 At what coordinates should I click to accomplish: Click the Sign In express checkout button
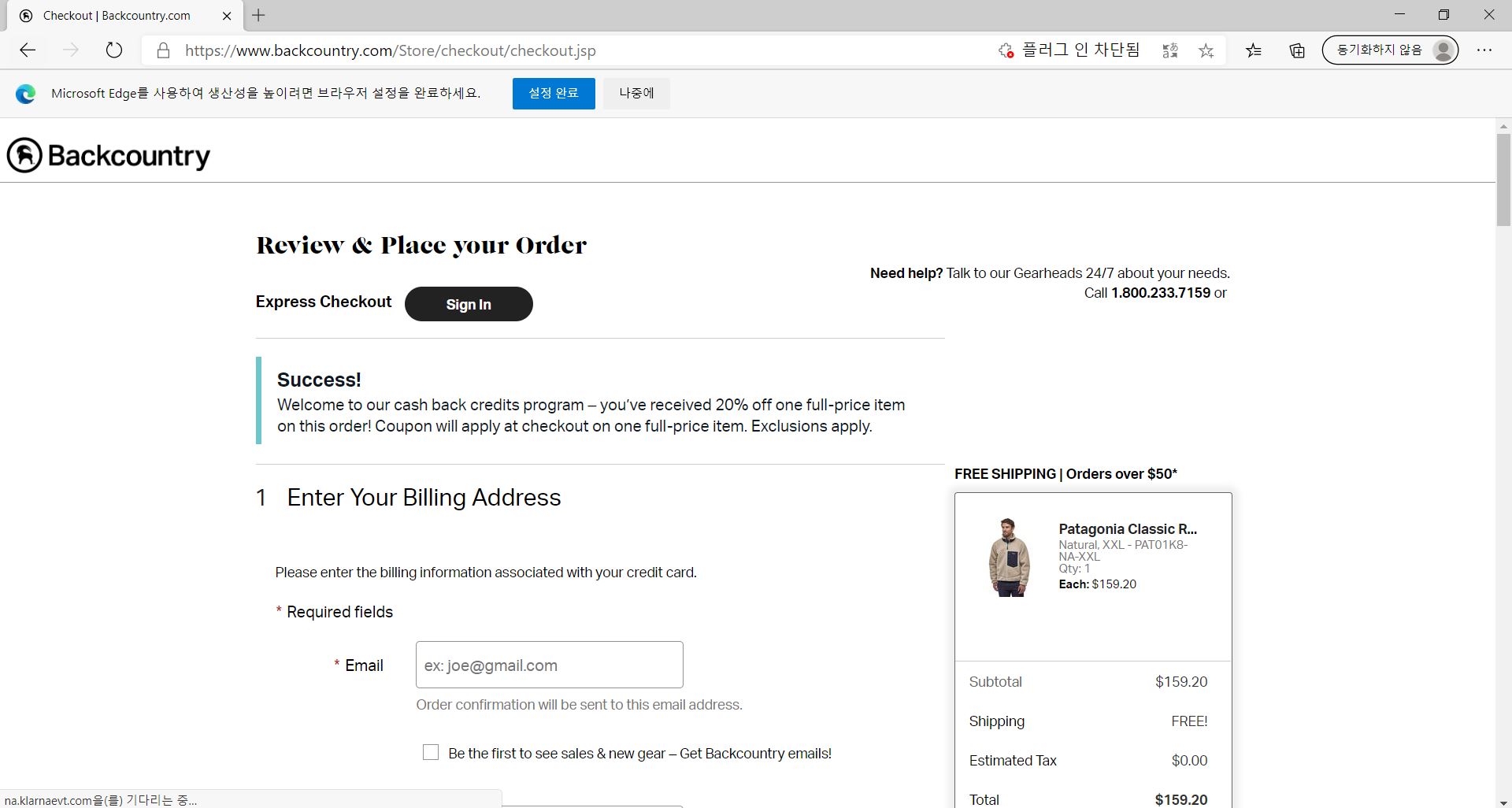click(469, 304)
